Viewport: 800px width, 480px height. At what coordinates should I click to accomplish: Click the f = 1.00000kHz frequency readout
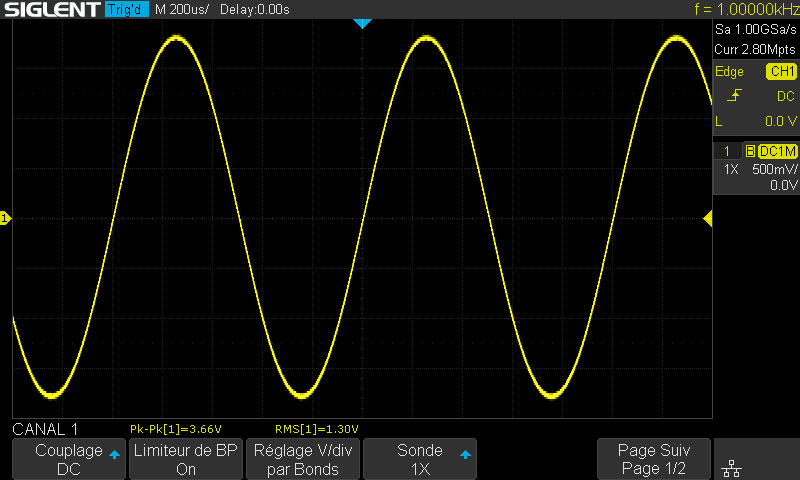pos(747,9)
